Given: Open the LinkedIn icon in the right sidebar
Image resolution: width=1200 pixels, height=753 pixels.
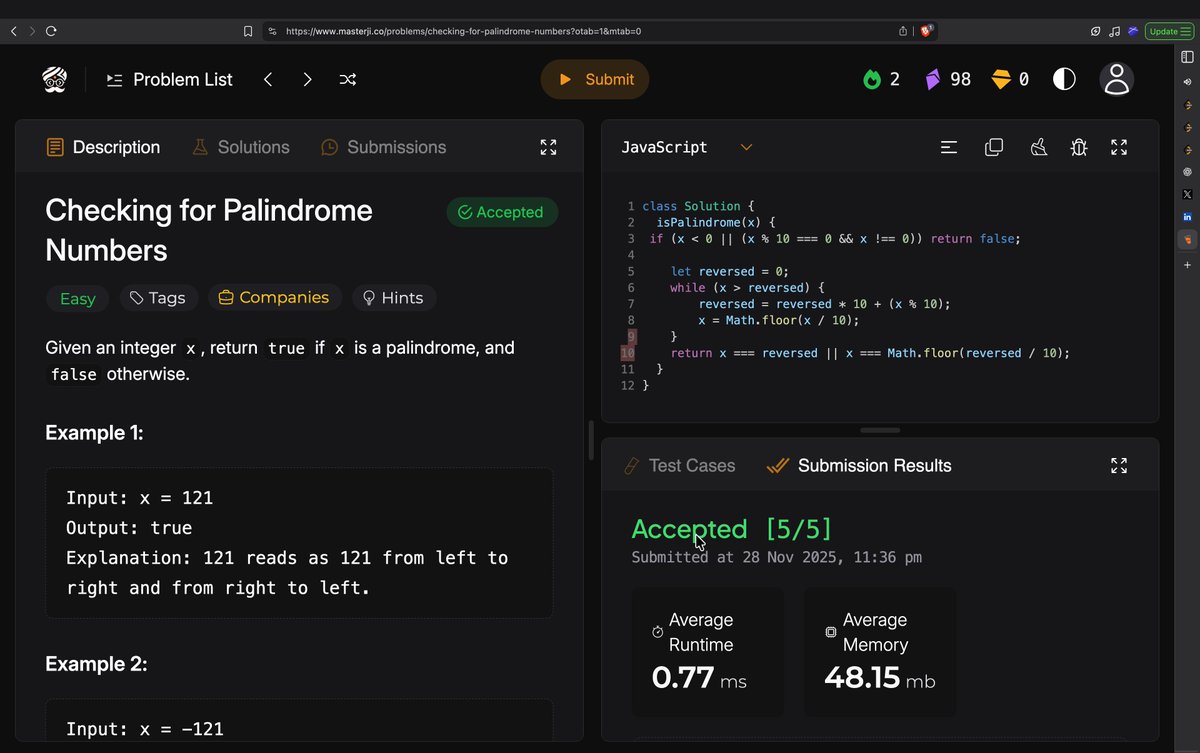Looking at the screenshot, I should (x=1187, y=216).
